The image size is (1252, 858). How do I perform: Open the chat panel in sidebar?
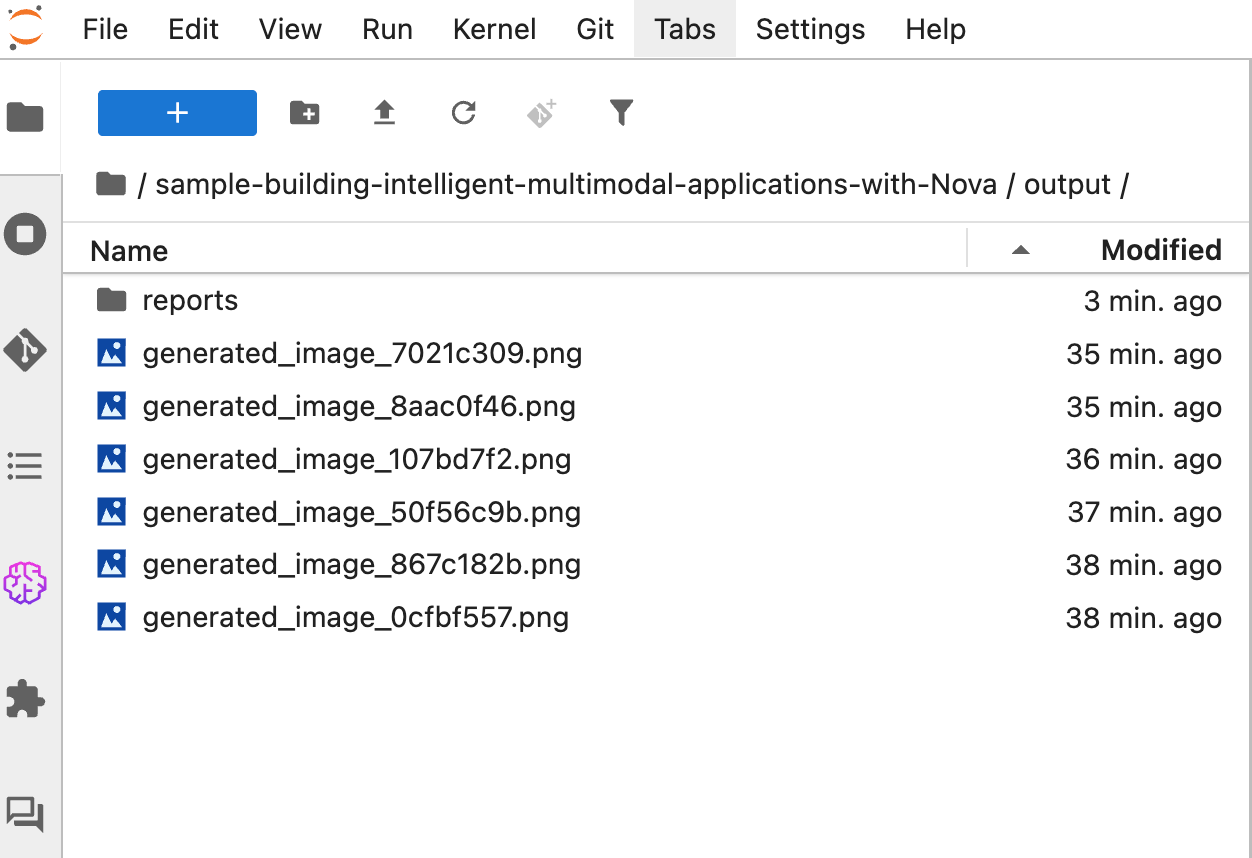pyautogui.click(x=25, y=814)
